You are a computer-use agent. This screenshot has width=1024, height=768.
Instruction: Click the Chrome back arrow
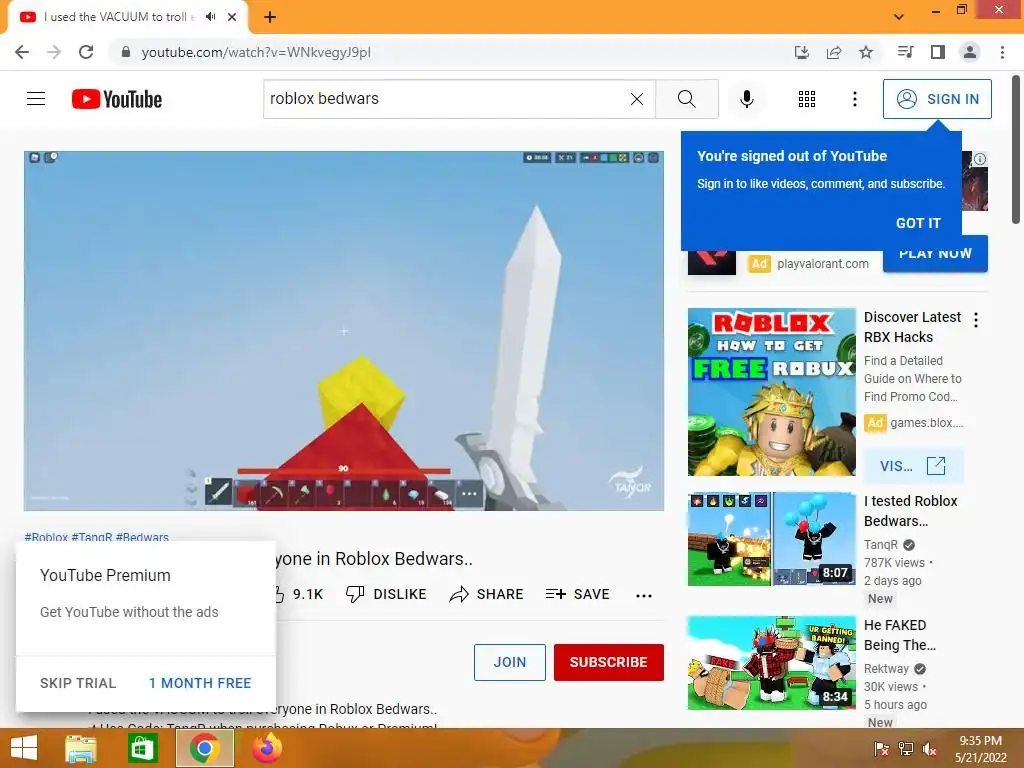click(22, 52)
